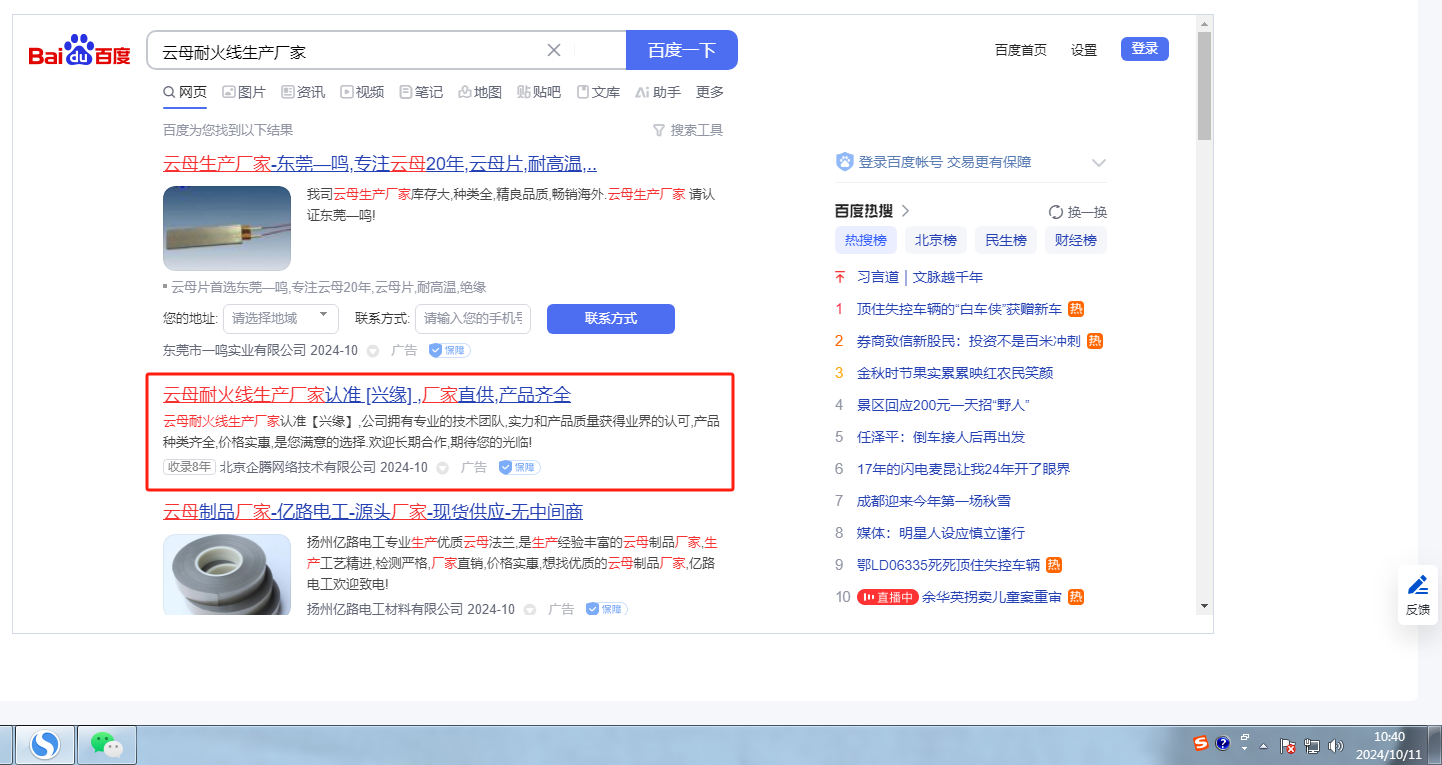Viewport: 1442px width, 765px height.
Task: Clear the search box with the X icon
Action: [x=554, y=50]
